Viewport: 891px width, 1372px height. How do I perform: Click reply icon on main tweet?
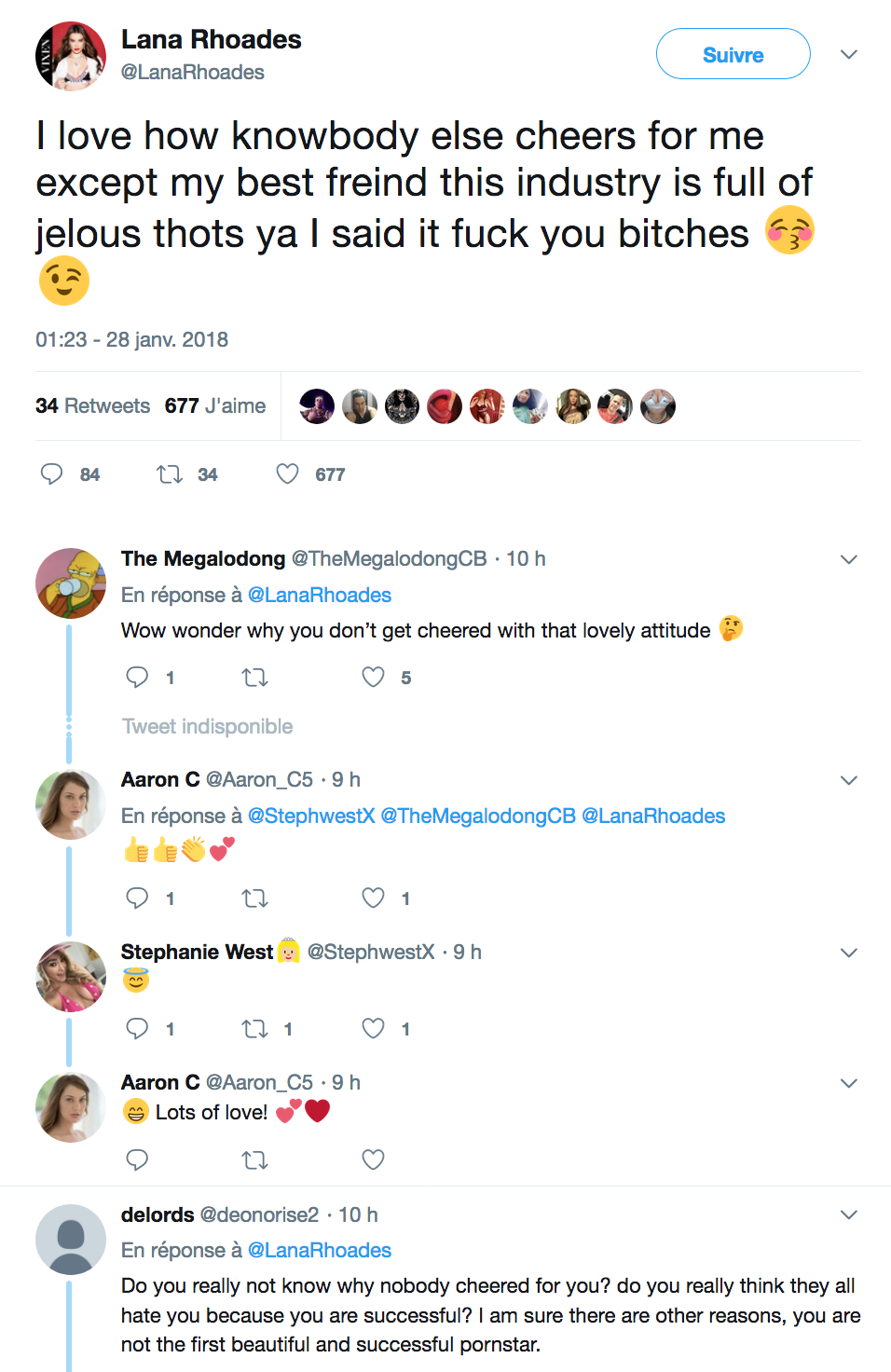tap(52, 474)
